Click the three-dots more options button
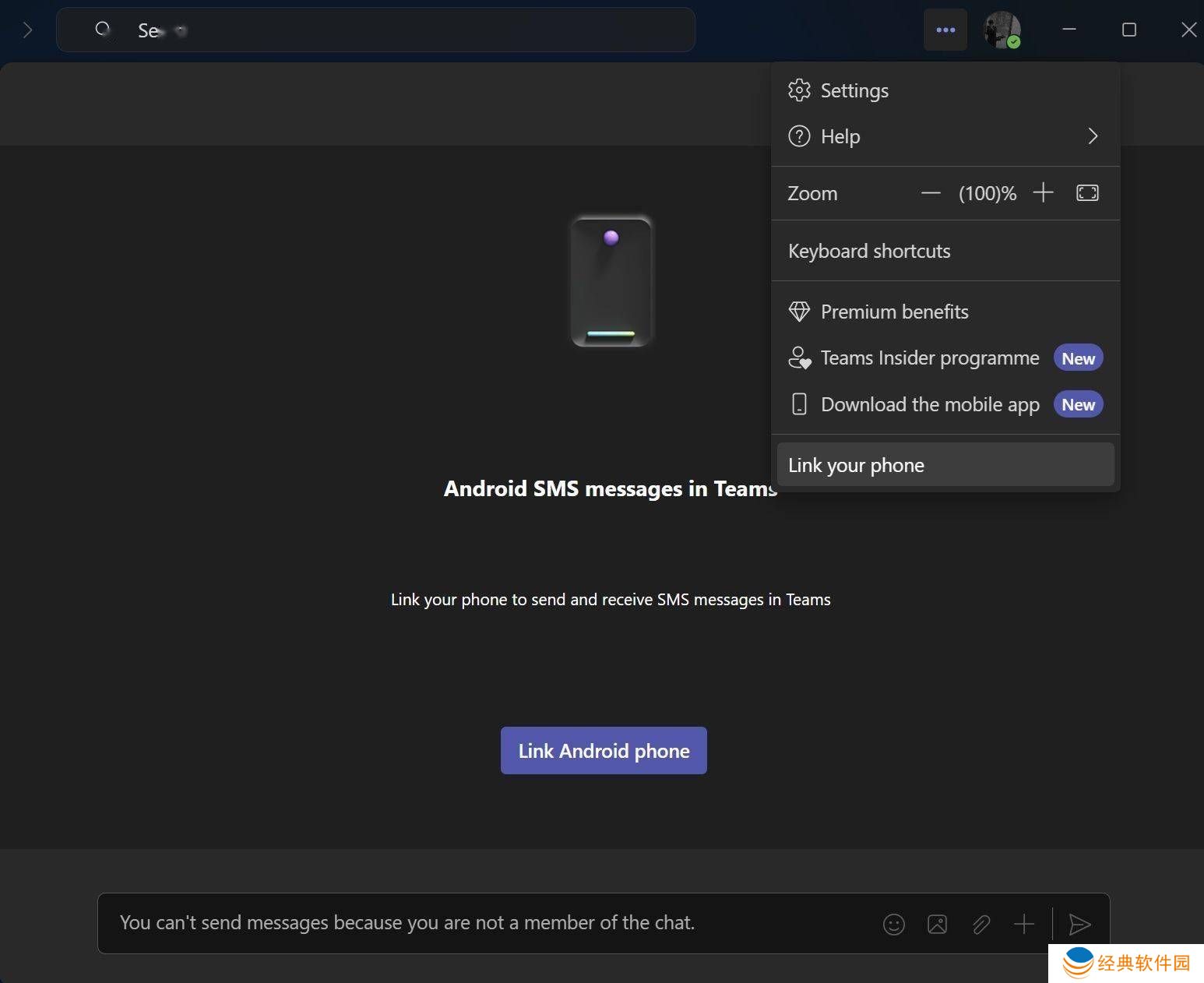This screenshot has width=1204, height=983. tap(945, 30)
